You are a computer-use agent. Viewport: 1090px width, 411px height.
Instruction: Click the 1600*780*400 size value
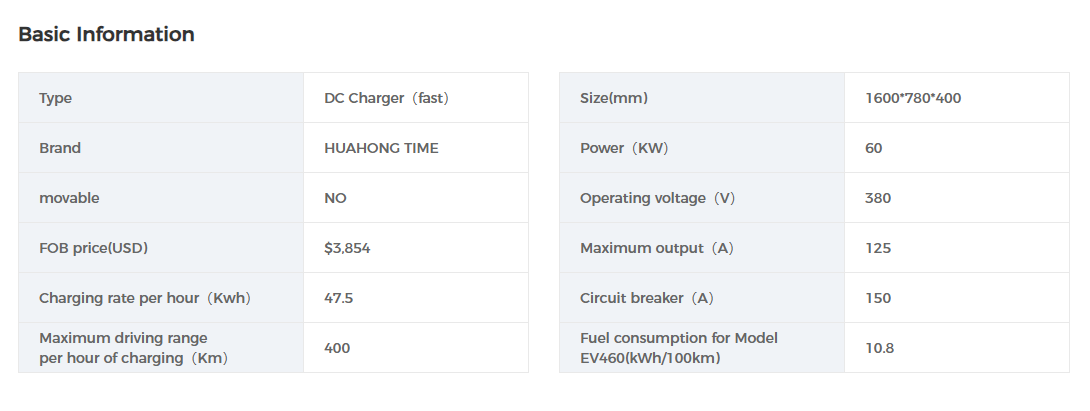(913, 98)
